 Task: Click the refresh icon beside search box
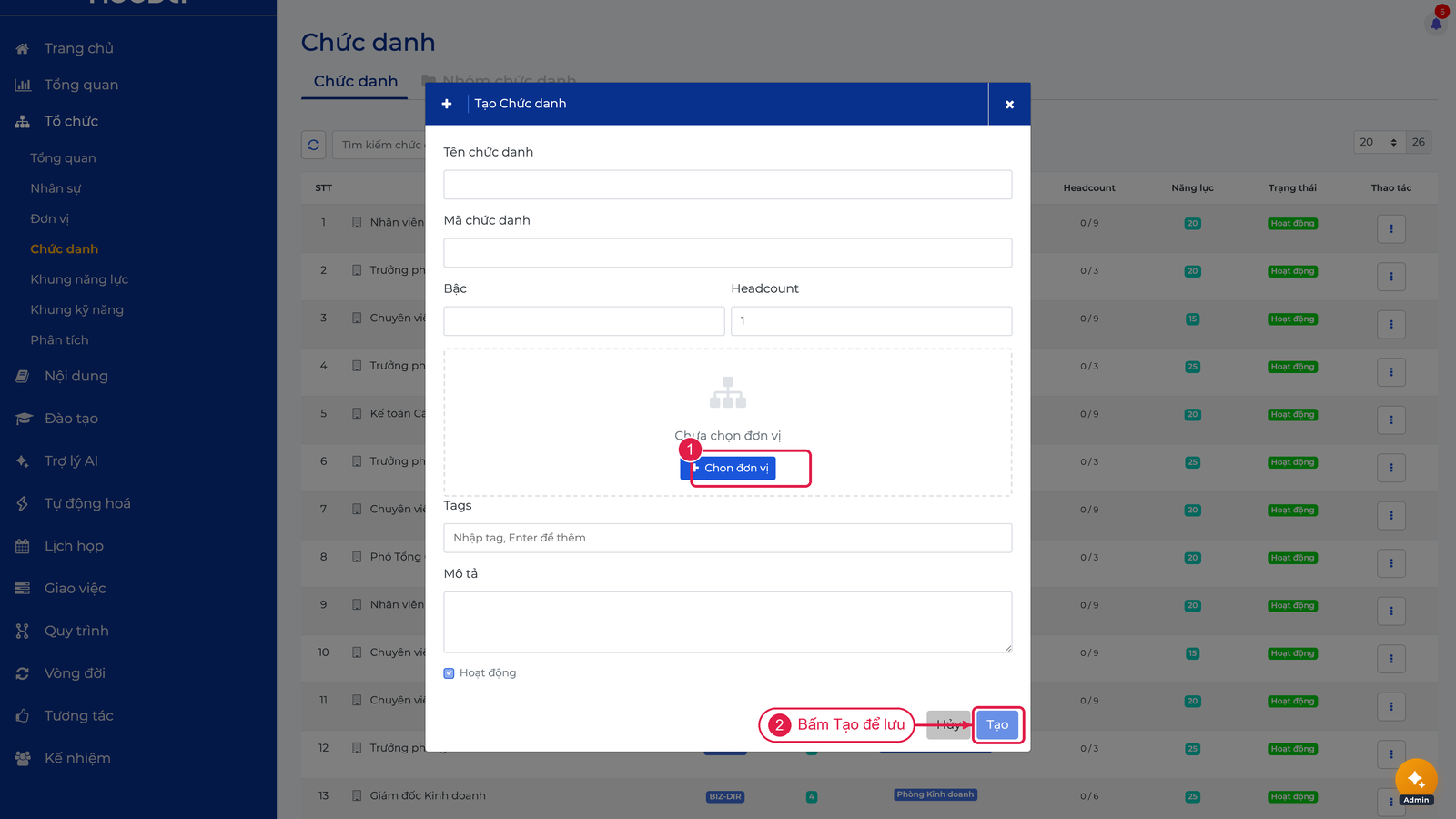[314, 145]
